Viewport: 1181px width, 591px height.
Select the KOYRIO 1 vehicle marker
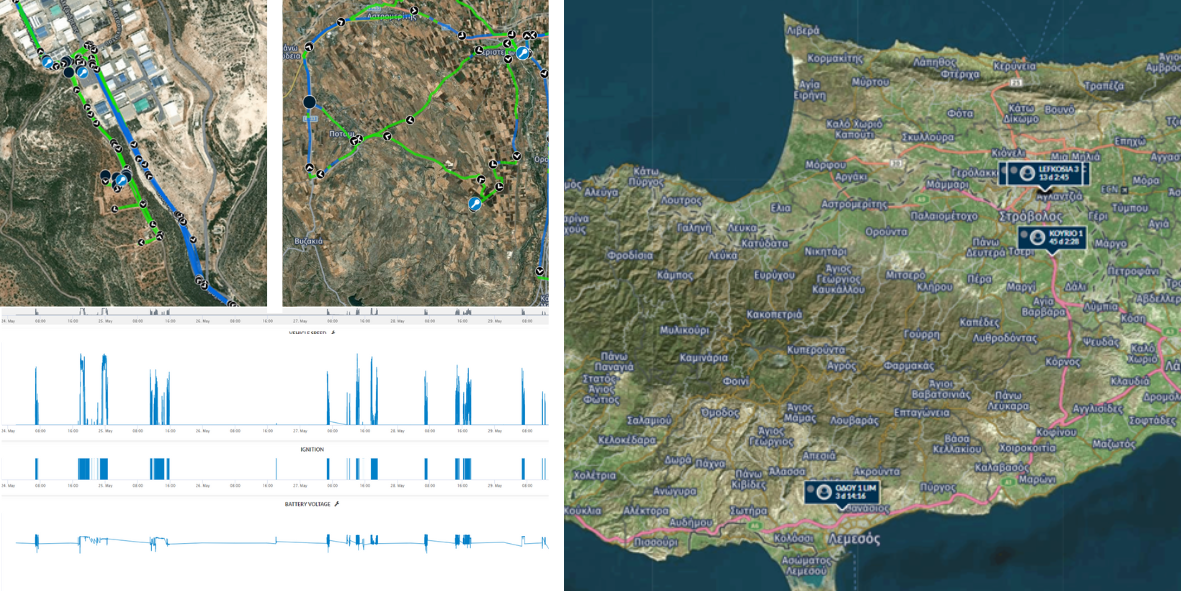pyautogui.click(x=1051, y=237)
